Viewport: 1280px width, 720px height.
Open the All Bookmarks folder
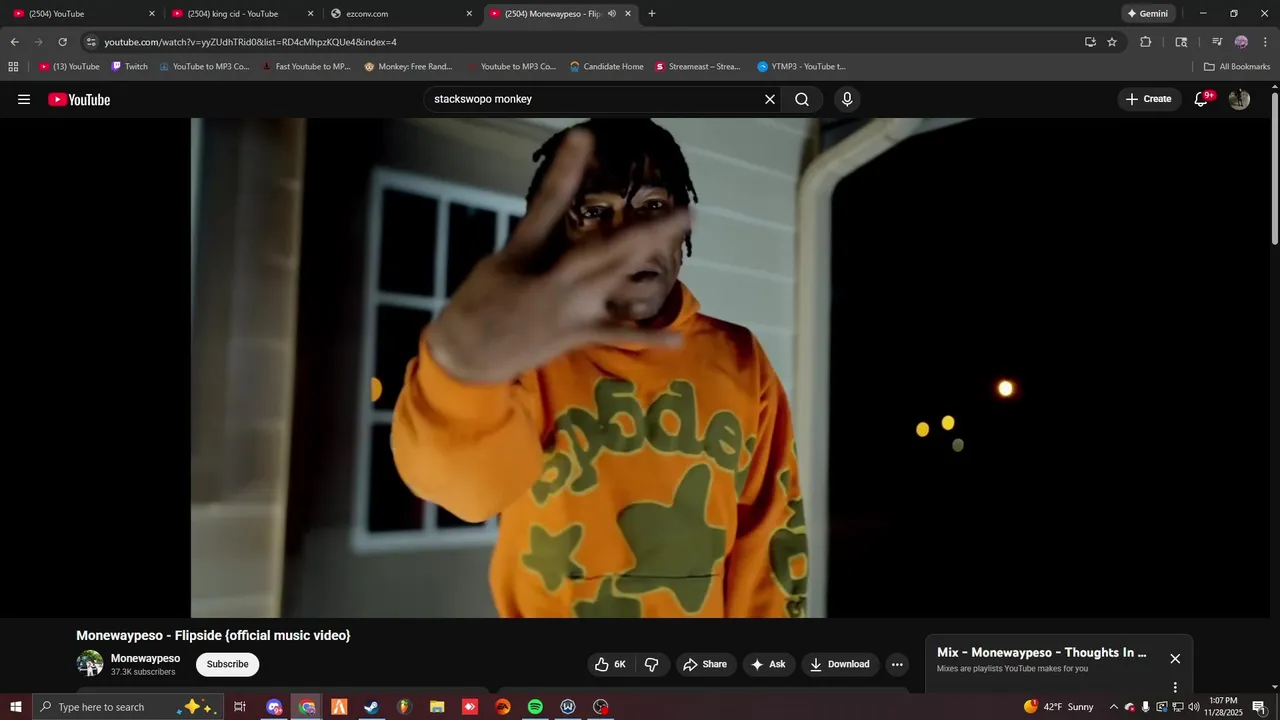coord(1237,67)
